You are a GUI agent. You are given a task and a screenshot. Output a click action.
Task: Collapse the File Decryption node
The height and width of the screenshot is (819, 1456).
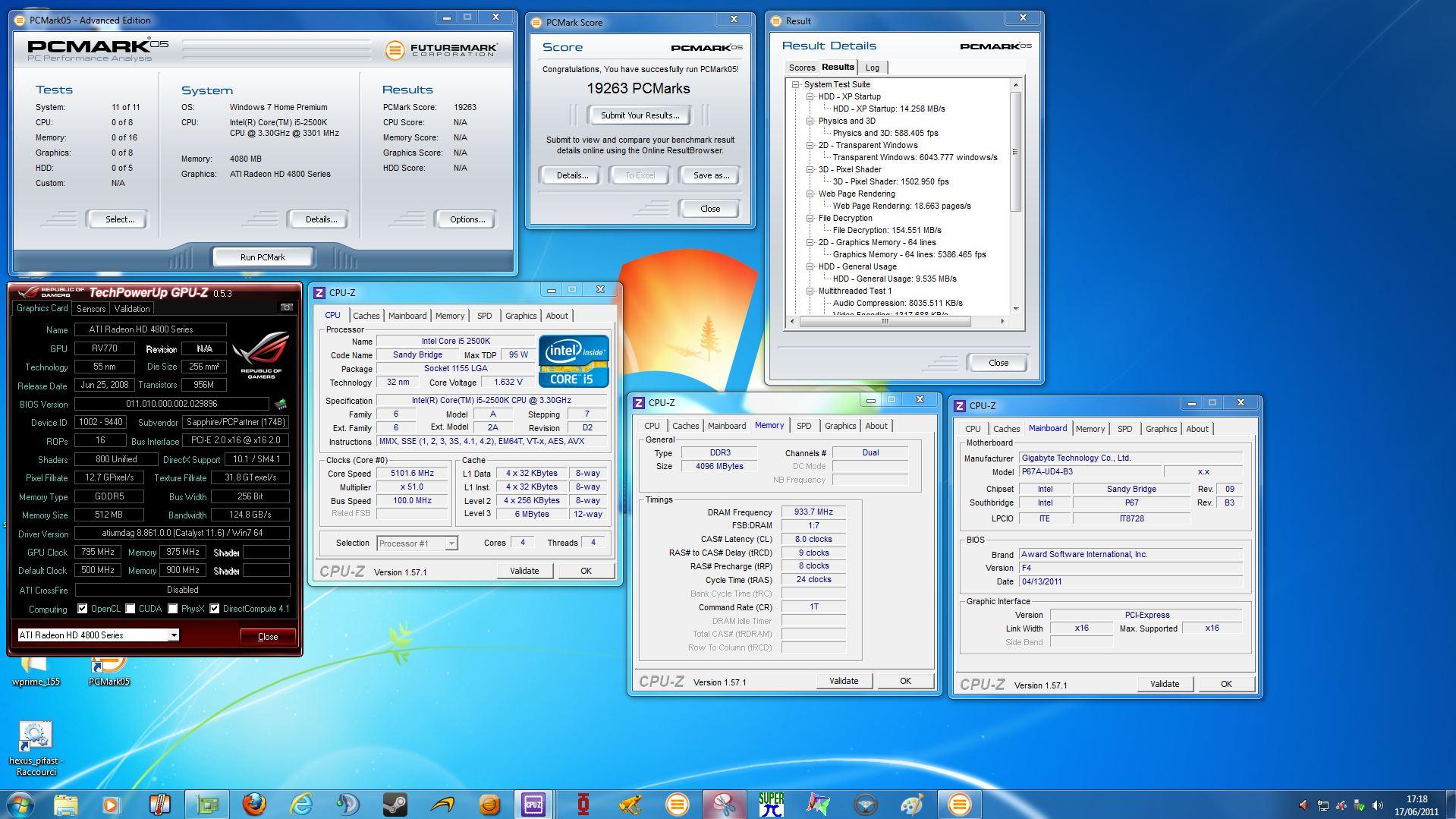pos(810,218)
